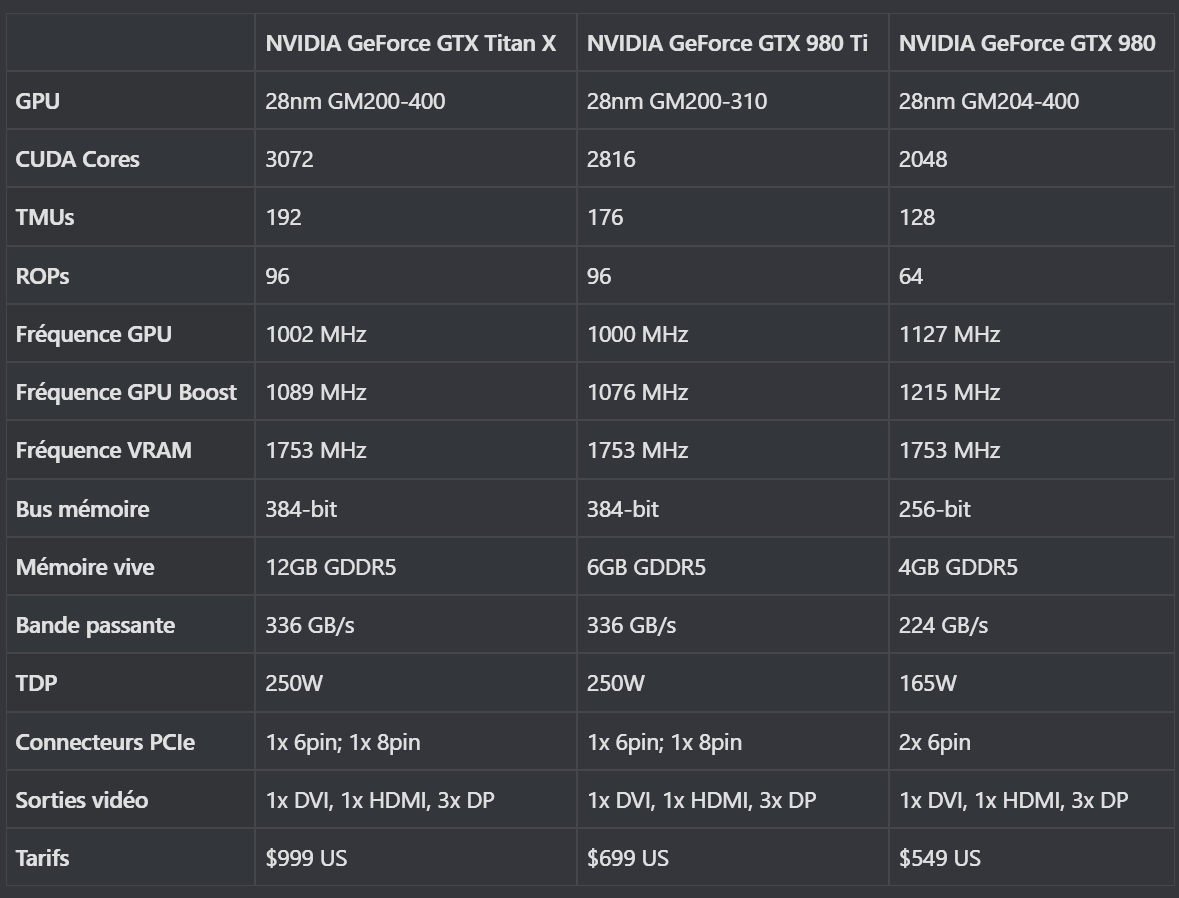Select the NVIDIA GeForce GTX 980 Ti header
Image resolution: width=1179 pixels, height=898 pixels.
(x=727, y=44)
